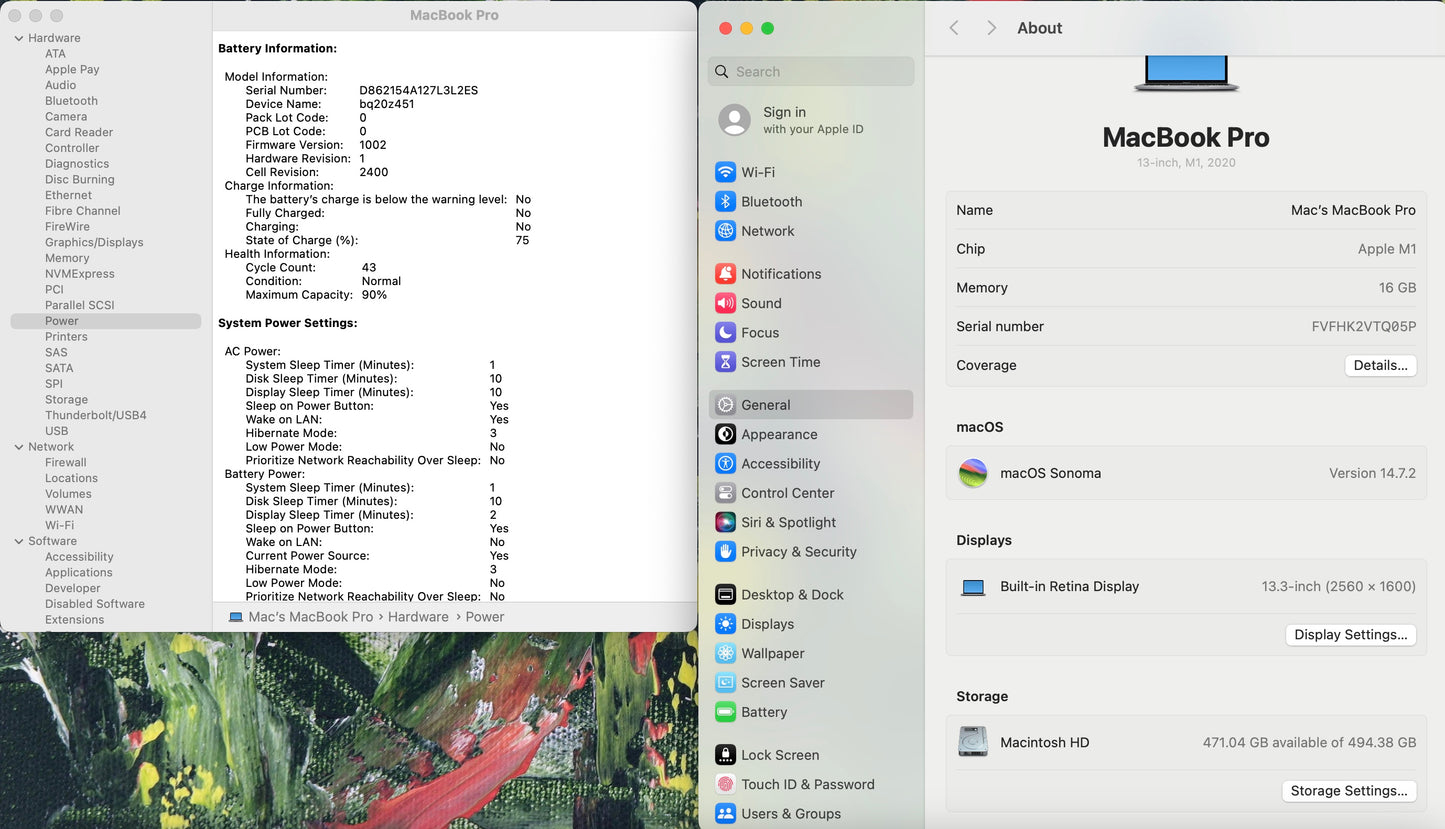Viewport: 1445px width, 829px height.
Task: Collapse the Software tree section
Action: (x=19, y=541)
